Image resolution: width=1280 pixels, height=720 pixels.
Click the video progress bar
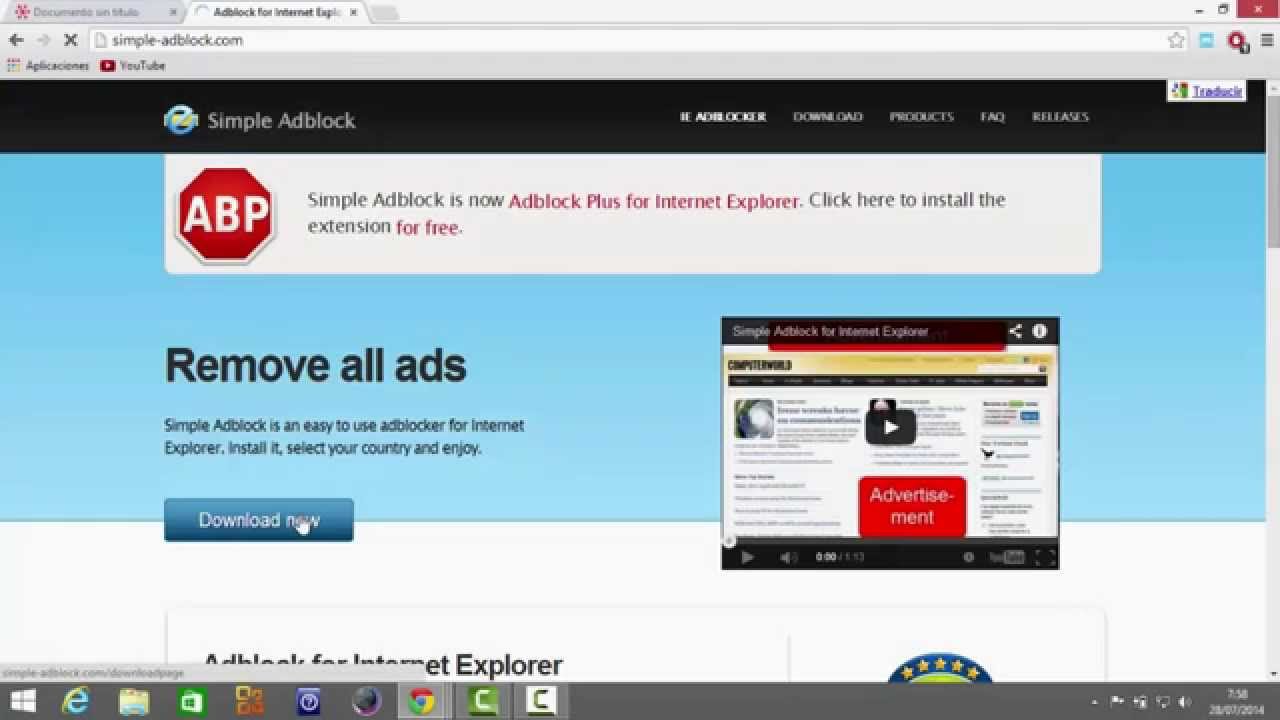pyautogui.click(x=890, y=542)
